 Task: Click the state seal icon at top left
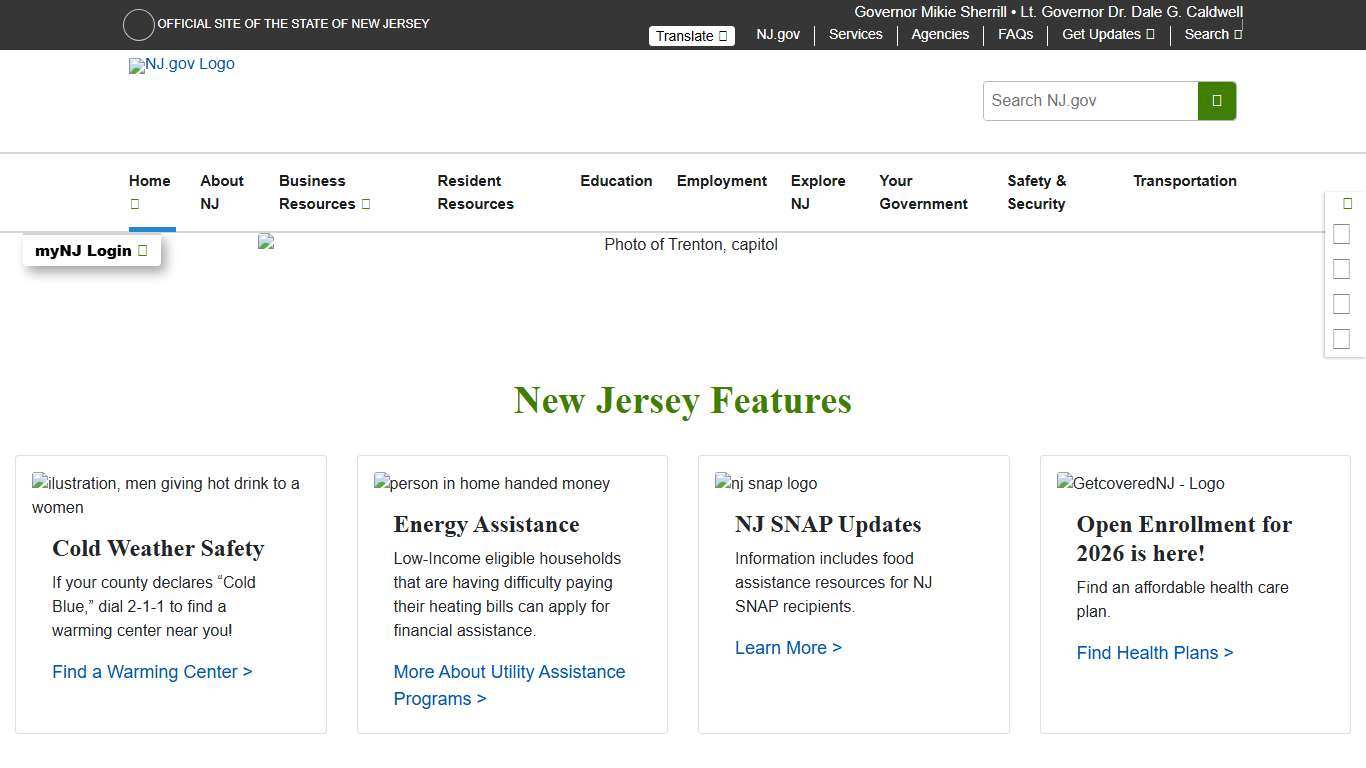[x=138, y=24]
